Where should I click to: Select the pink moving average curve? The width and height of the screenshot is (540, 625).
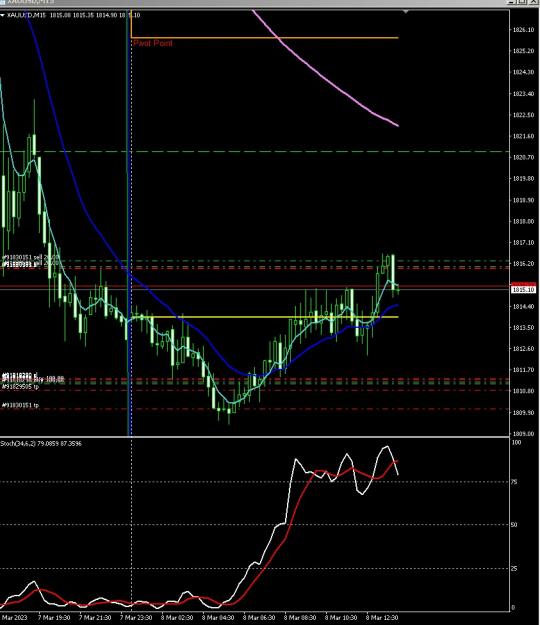coord(325,78)
